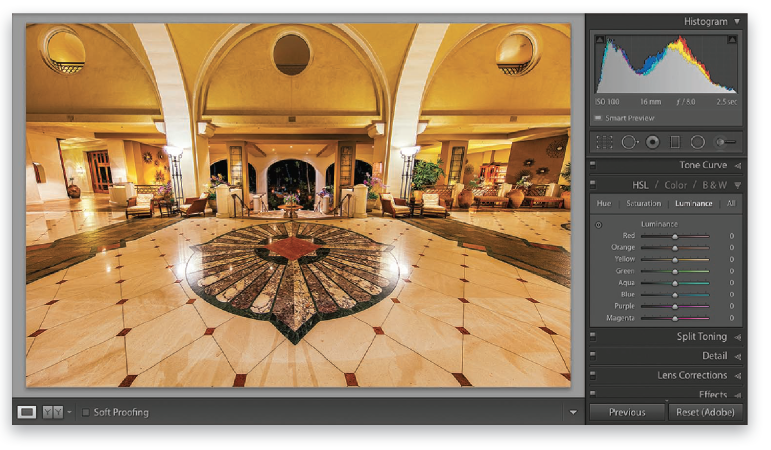The image size is (771, 450).
Task: Expand the Lens Corrections panel
Action: tap(738, 375)
